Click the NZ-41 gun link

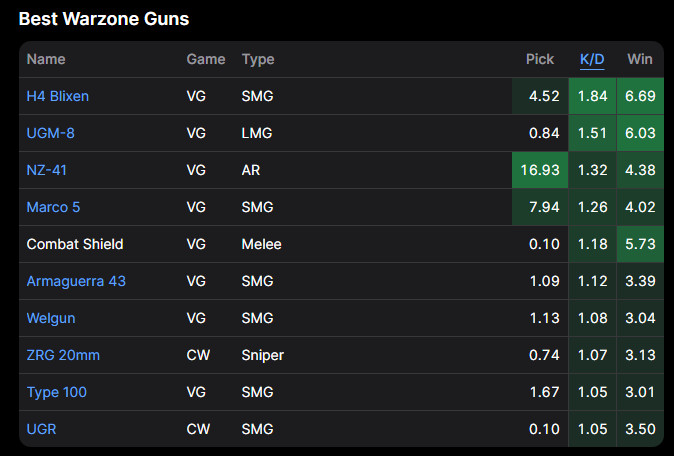pyautogui.click(x=47, y=170)
